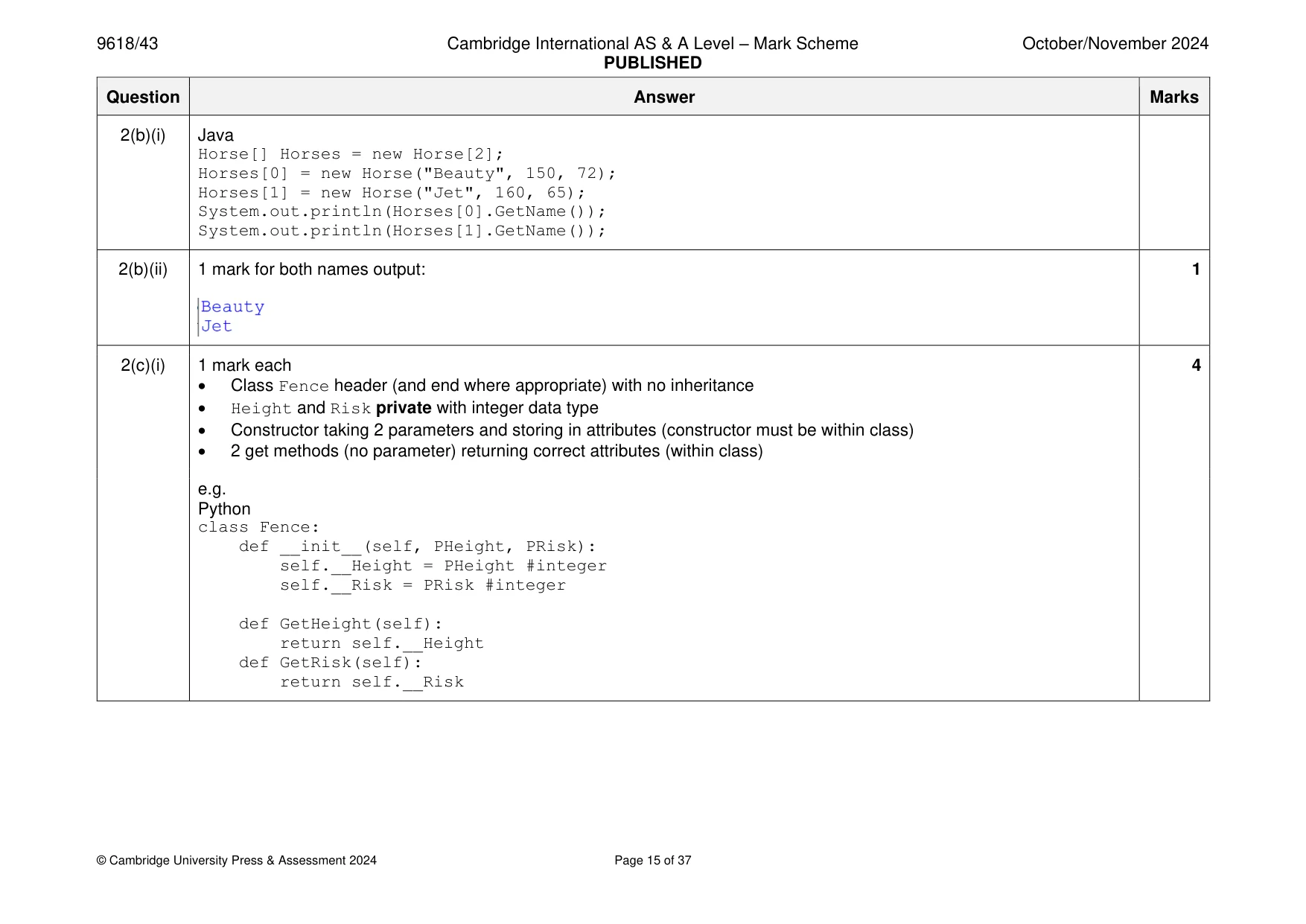Click the 'e.g.' text
Screen dimensions: 1306x924
(x=212, y=490)
